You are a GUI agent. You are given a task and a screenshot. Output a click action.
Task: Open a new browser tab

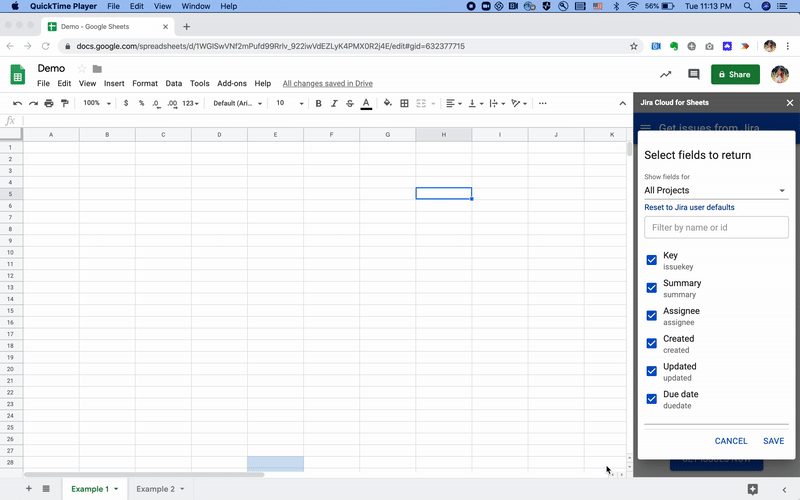click(186, 27)
